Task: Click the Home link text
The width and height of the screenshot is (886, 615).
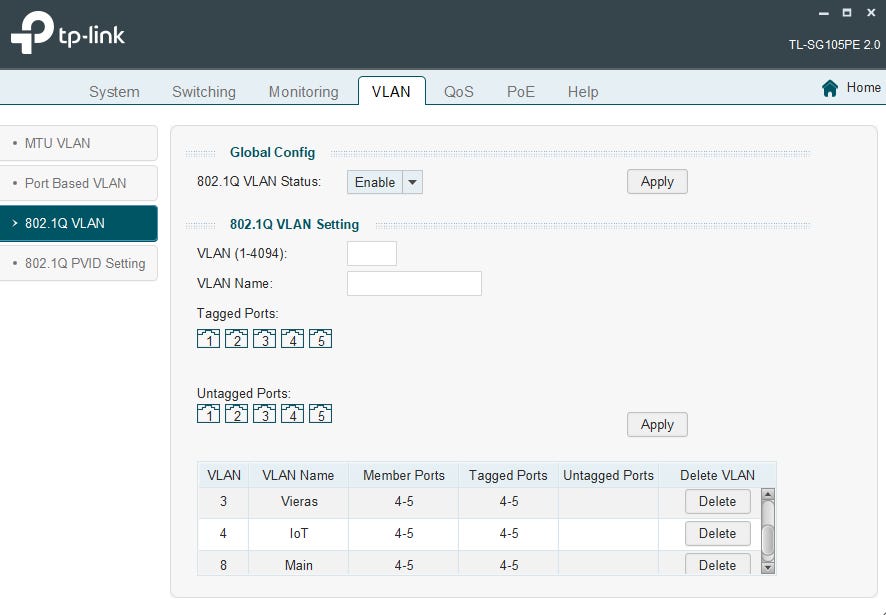Action: pyautogui.click(x=863, y=88)
